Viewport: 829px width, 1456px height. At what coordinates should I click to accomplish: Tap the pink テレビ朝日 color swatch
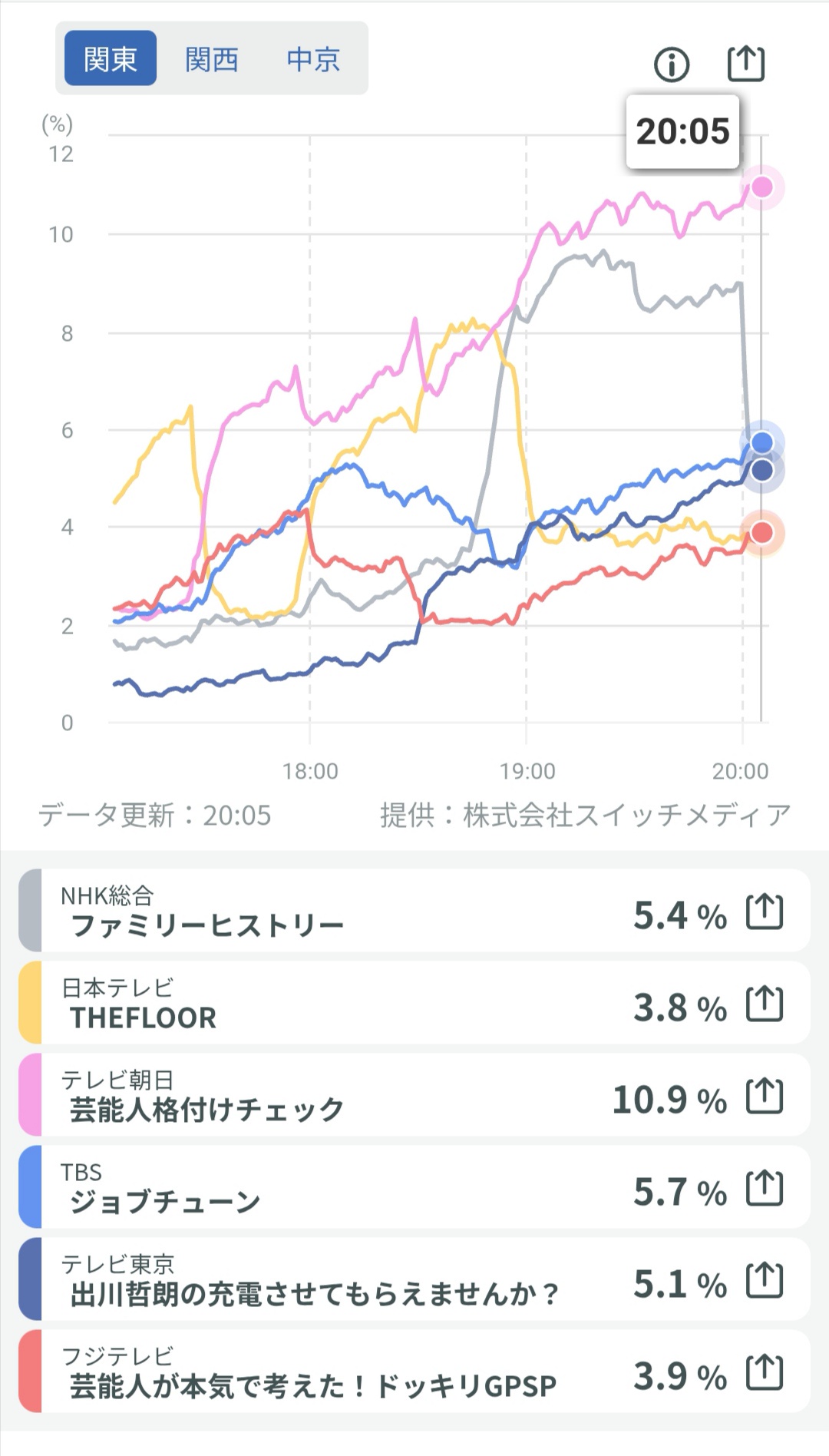[30, 1095]
